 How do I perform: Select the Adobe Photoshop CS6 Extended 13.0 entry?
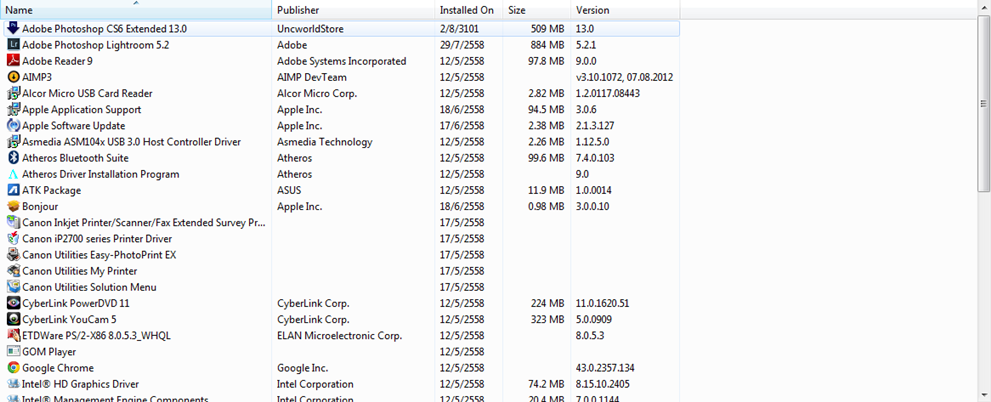tap(342, 28)
